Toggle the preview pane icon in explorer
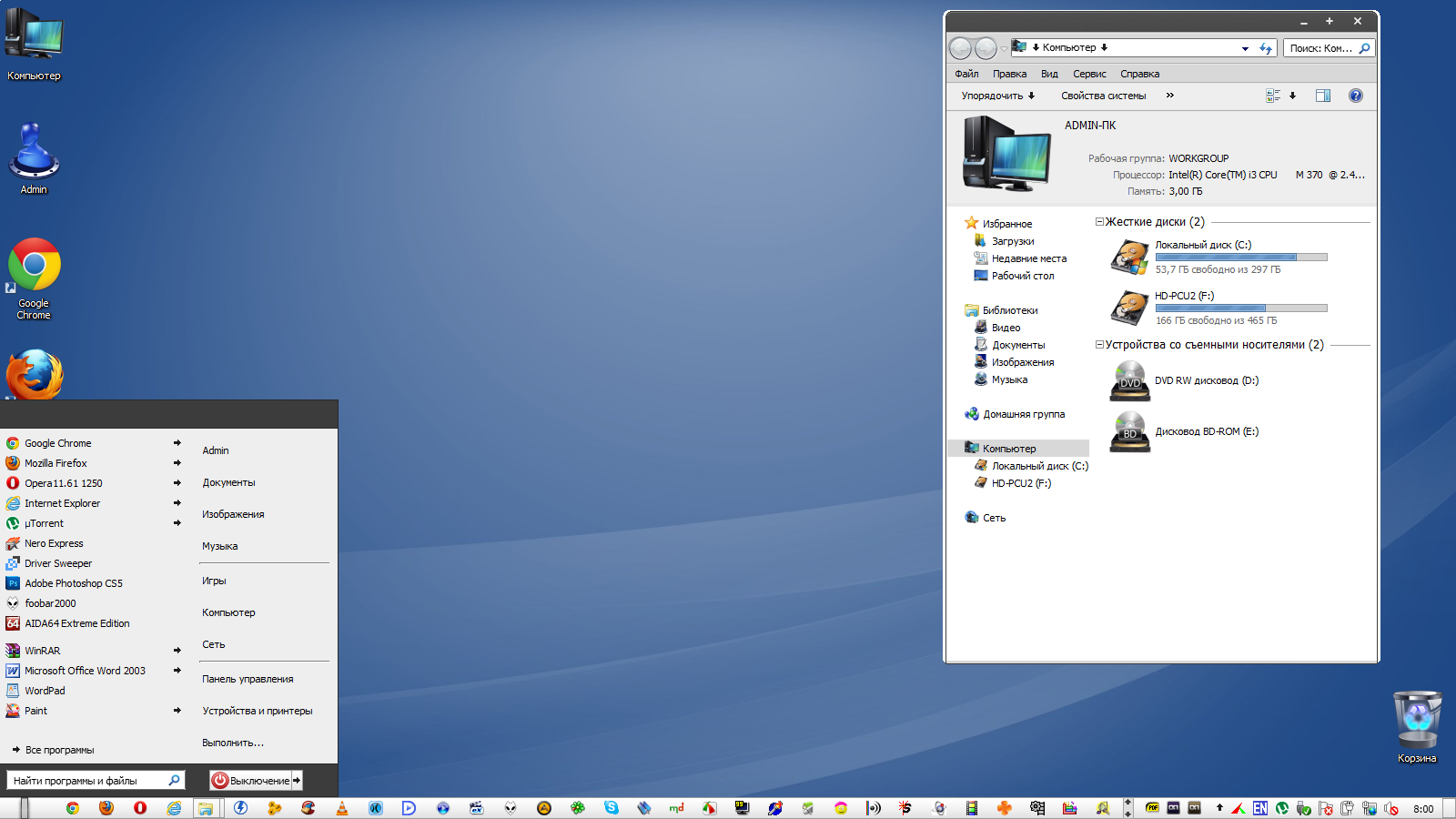 [x=1322, y=96]
